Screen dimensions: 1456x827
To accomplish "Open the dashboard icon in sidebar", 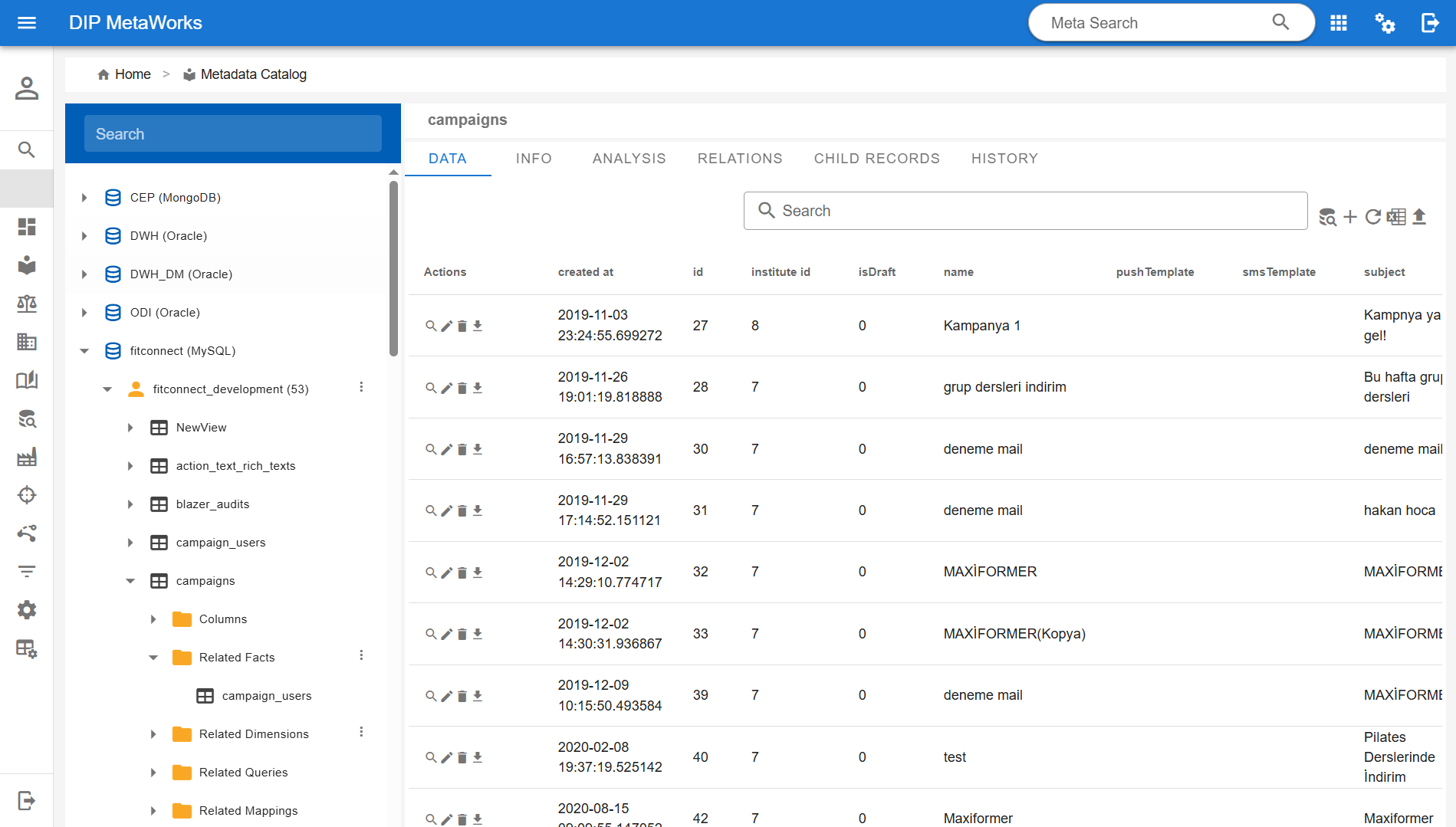I will pos(27,227).
